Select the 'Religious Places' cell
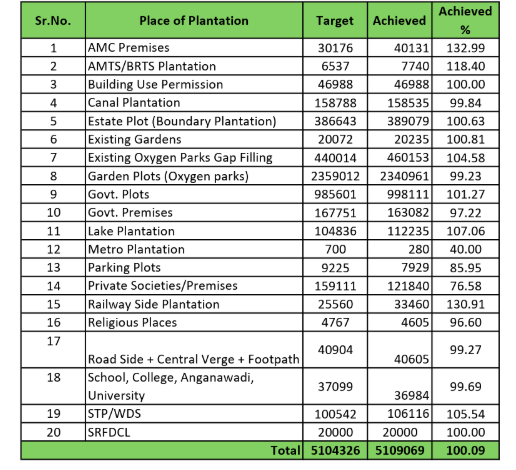 (194, 322)
